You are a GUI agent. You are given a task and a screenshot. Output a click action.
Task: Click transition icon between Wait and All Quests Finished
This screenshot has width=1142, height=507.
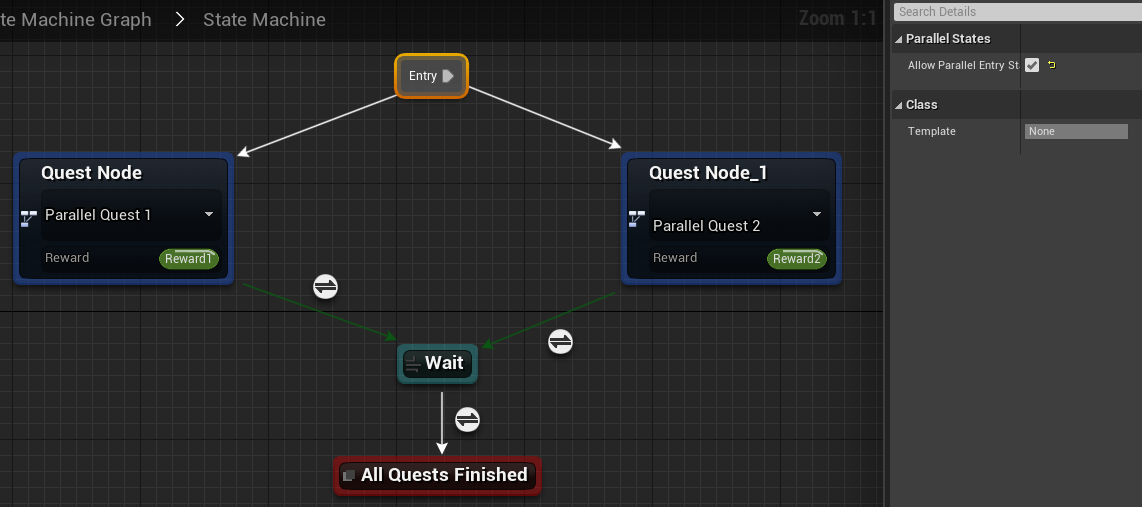click(467, 419)
